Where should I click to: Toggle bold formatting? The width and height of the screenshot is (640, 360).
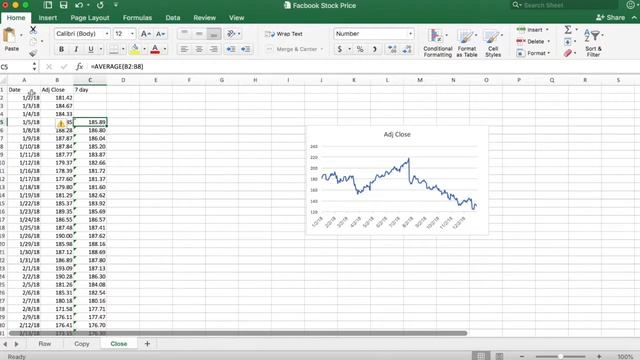click(x=61, y=49)
